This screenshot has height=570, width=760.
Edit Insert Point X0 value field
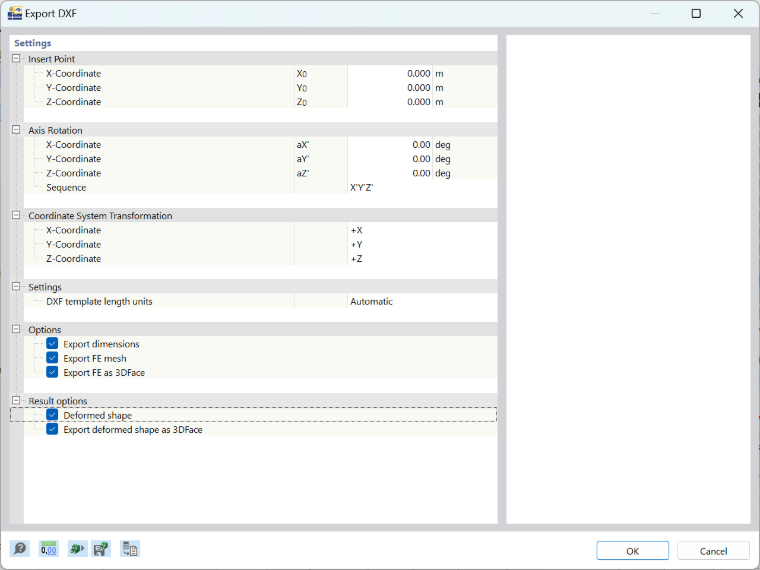click(x=390, y=73)
